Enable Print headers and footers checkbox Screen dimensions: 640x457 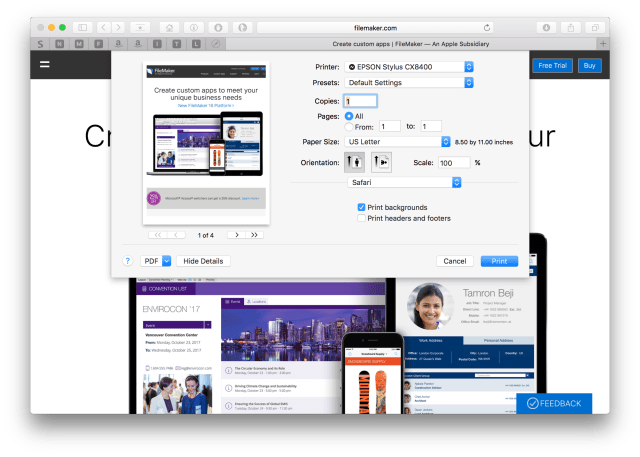point(361,218)
